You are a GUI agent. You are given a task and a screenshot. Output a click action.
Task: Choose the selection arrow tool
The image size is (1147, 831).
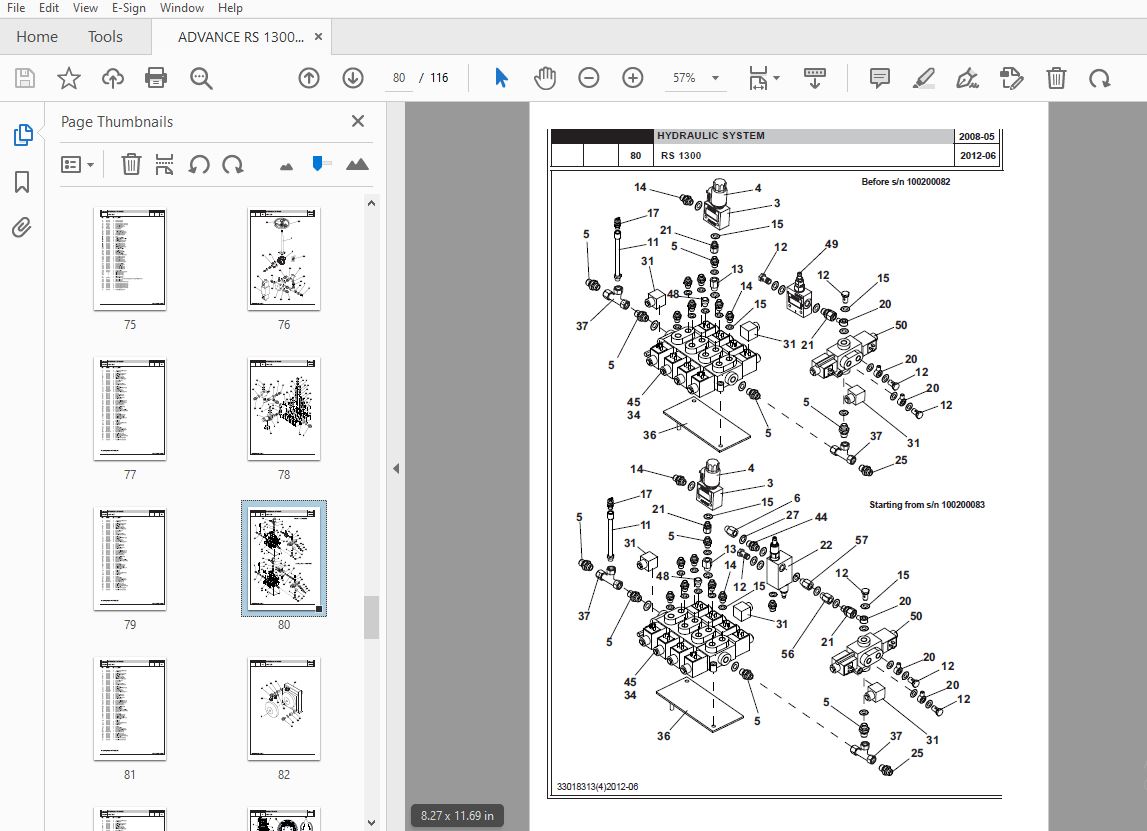501,78
